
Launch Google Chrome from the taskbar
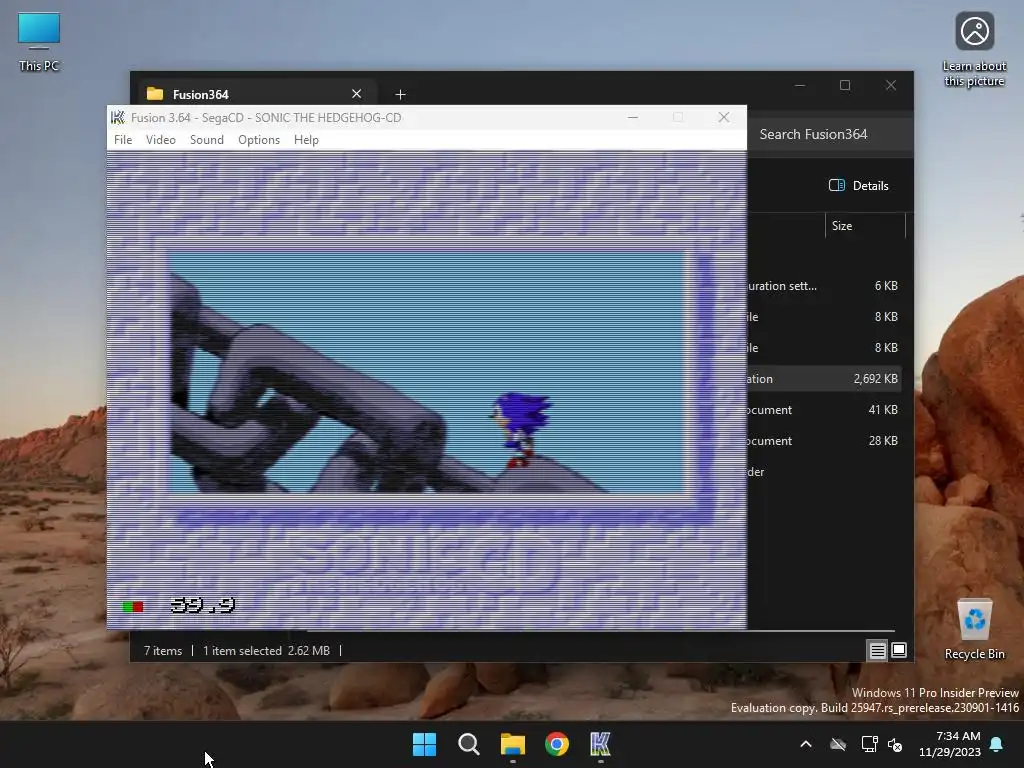(x=557, y=744)
